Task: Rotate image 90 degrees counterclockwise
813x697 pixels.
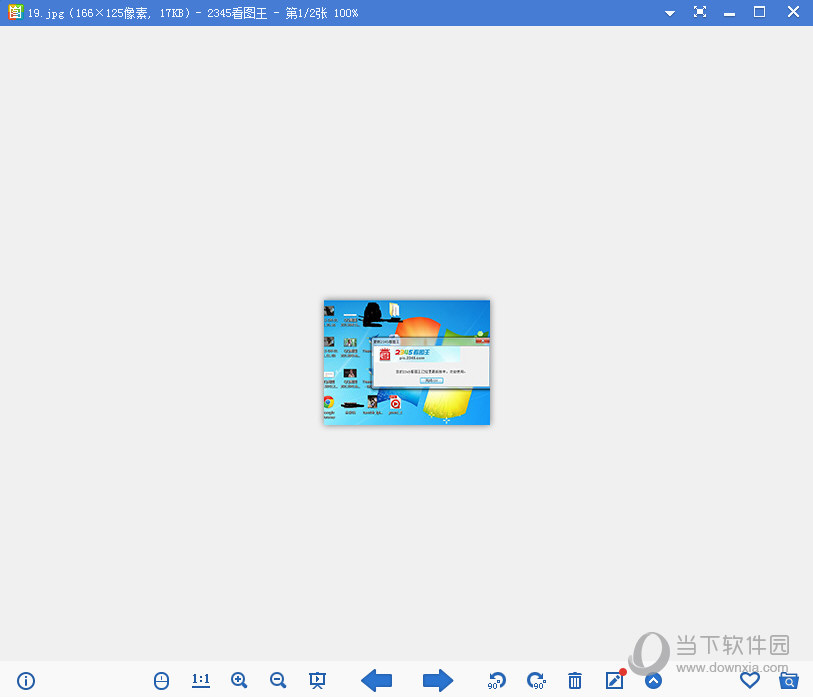Action: pyautogui.click(x=496, y=681)
